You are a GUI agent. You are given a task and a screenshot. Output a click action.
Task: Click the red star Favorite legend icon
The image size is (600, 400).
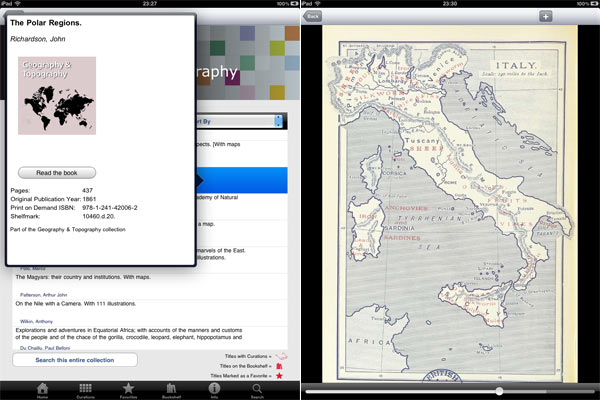pos(279,376)
